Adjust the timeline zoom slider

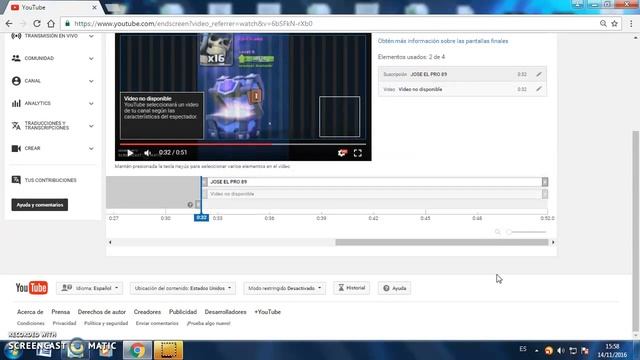(527, 232)
